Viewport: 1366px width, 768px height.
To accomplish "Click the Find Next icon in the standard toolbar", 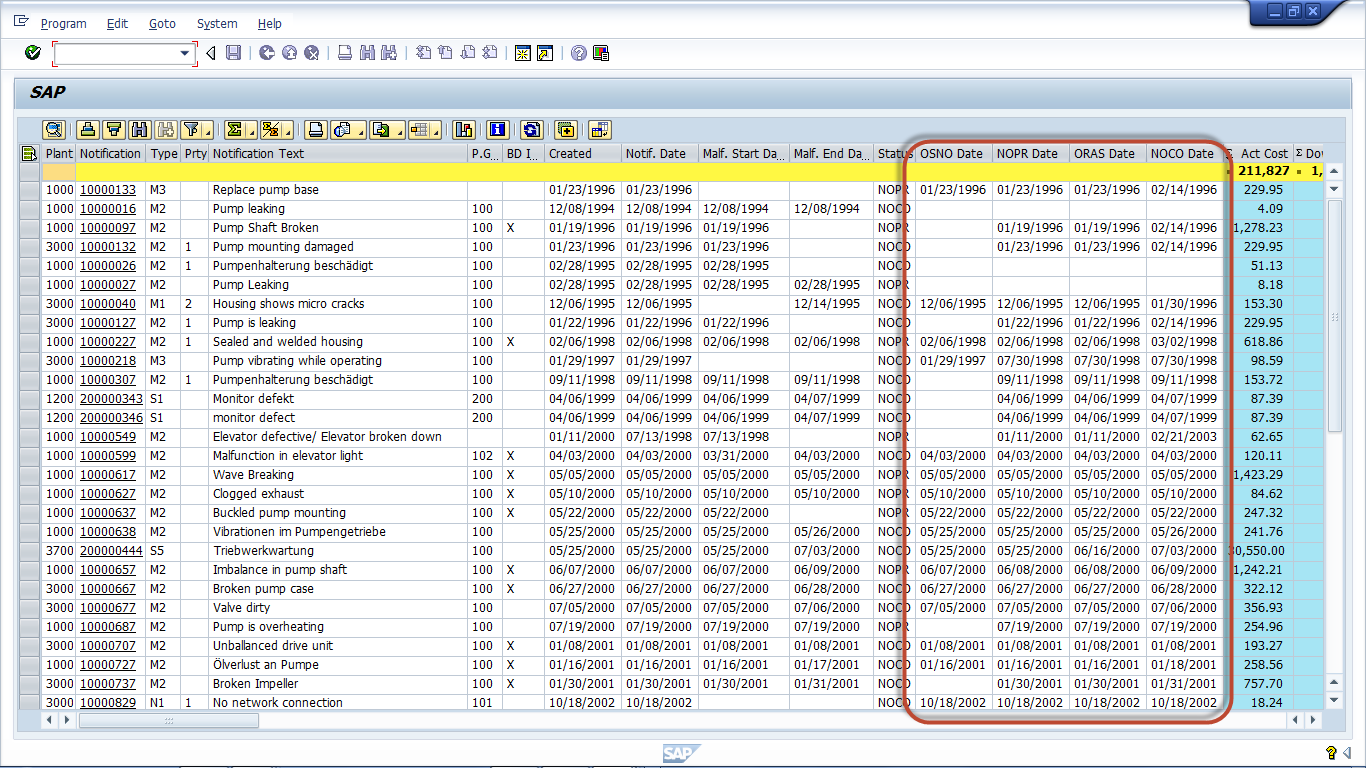I will tap(389, 53).
